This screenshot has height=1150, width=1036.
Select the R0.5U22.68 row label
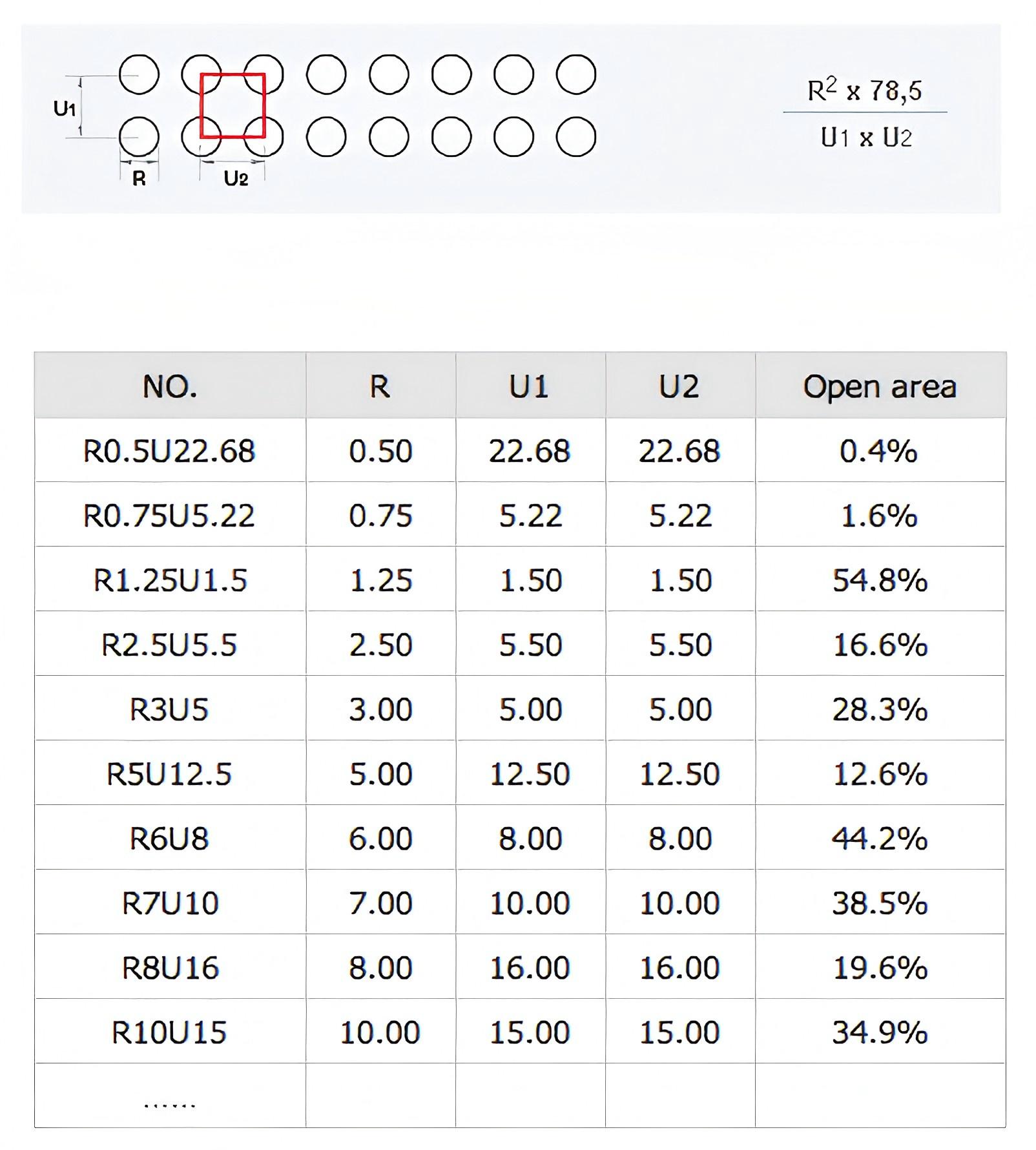pos(169,451)
